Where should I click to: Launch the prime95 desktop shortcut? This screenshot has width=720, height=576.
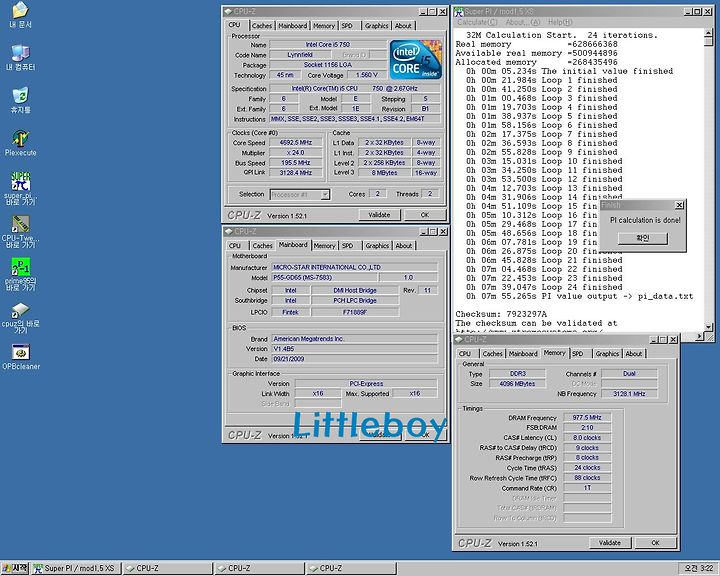pos(20,274)
